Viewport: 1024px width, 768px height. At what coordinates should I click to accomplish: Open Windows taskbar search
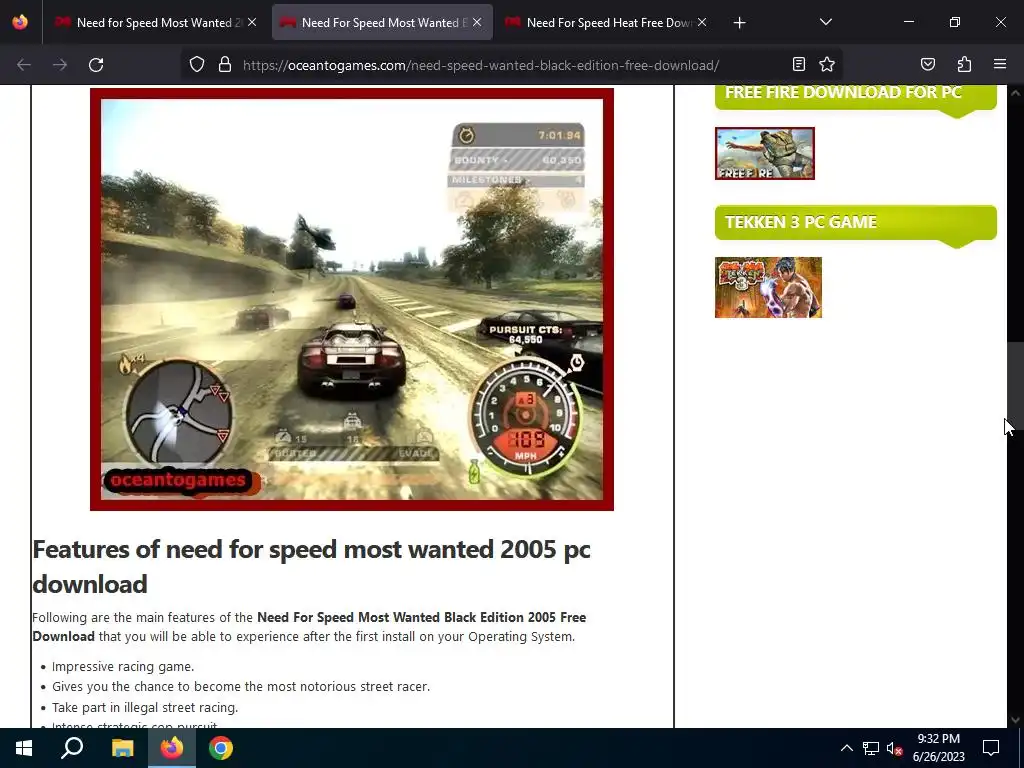pos(72,748)
